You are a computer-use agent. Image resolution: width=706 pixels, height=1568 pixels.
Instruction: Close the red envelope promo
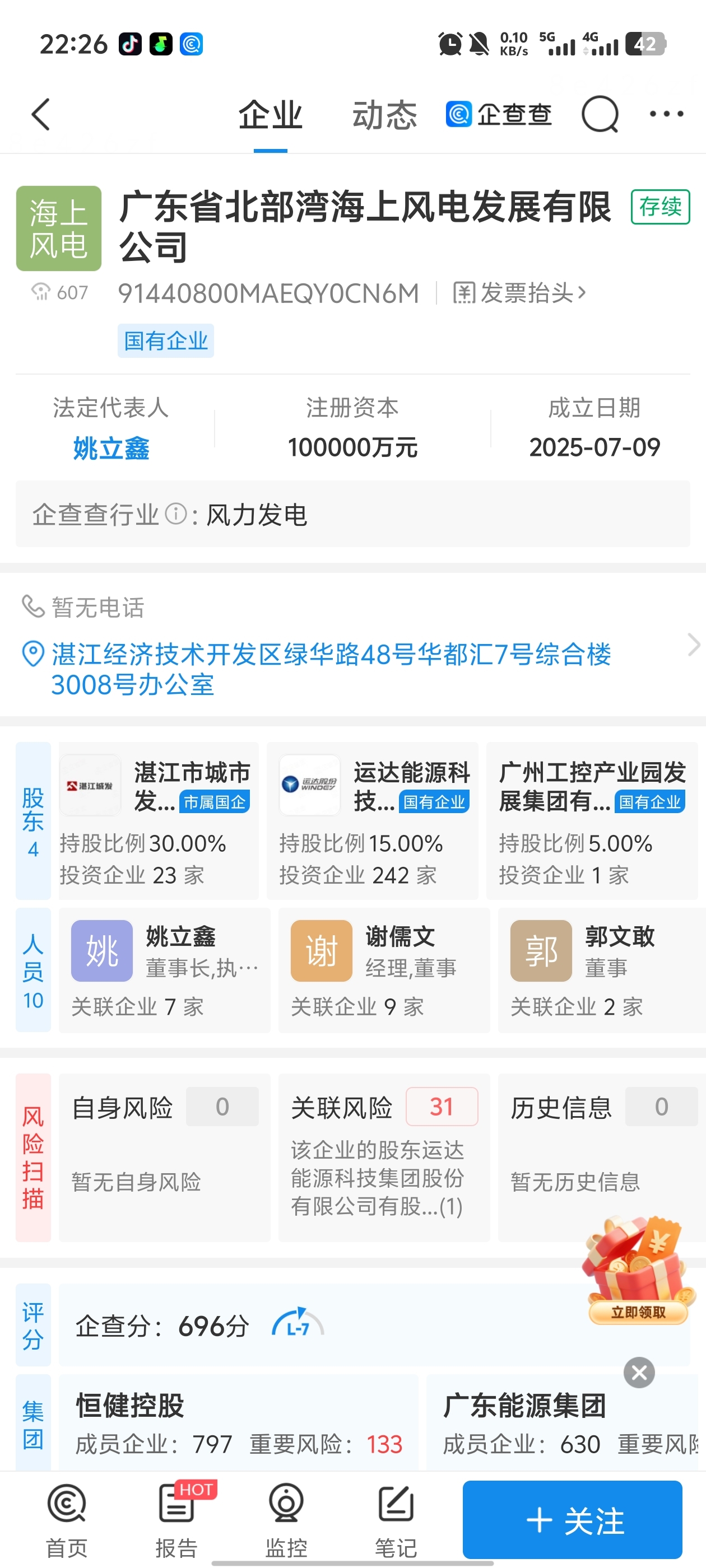(639, 1373)
